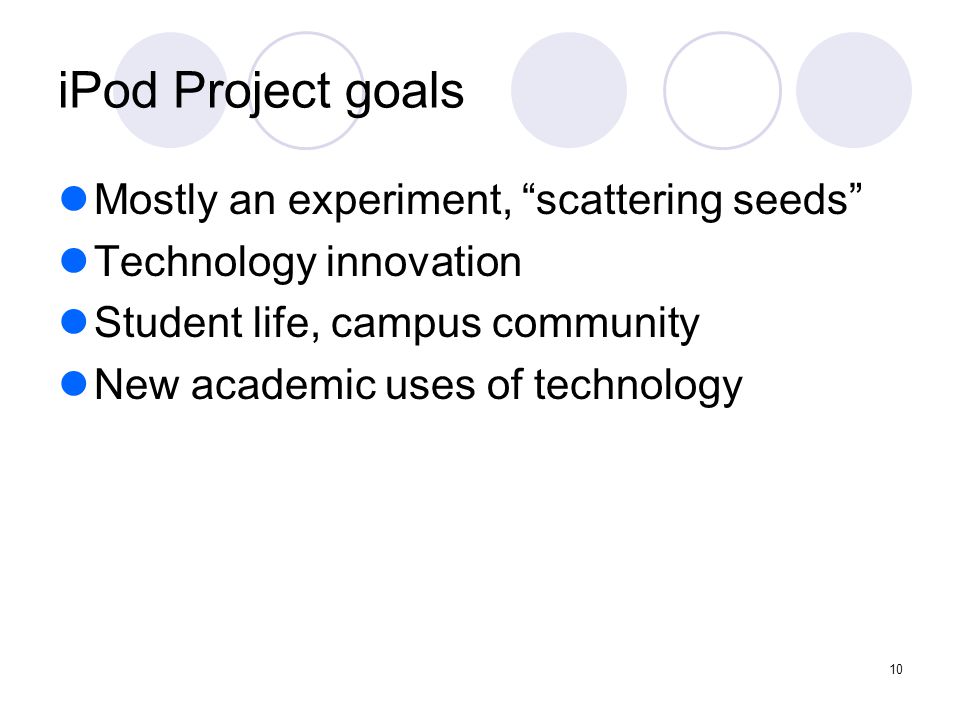
Task: Click the word "Mostly" in the first bullet
Action: pyautogui.click(x=156, y=201)
